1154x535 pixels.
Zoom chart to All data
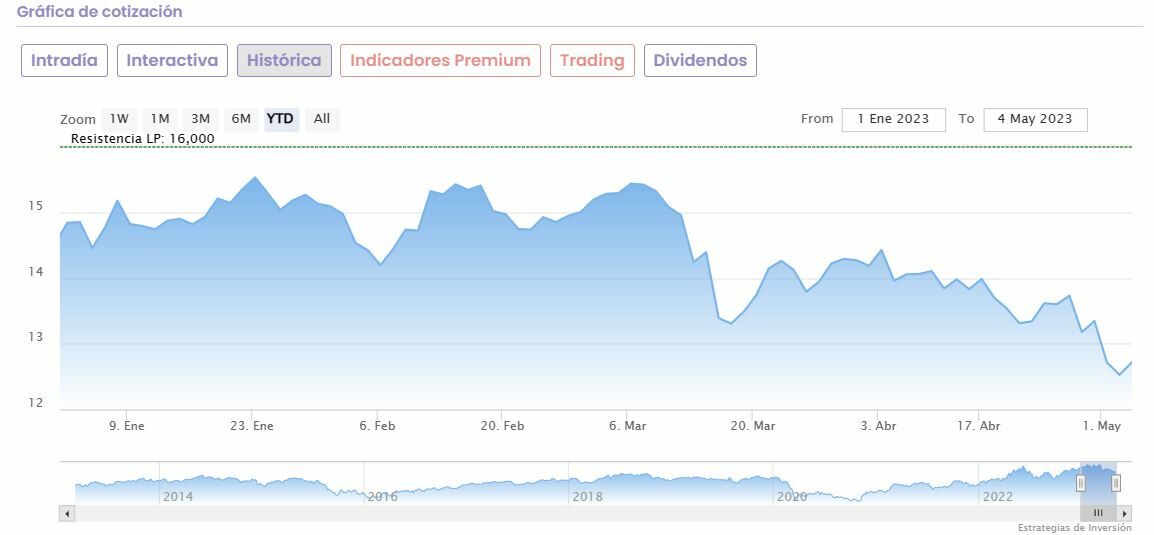point(322,119)
